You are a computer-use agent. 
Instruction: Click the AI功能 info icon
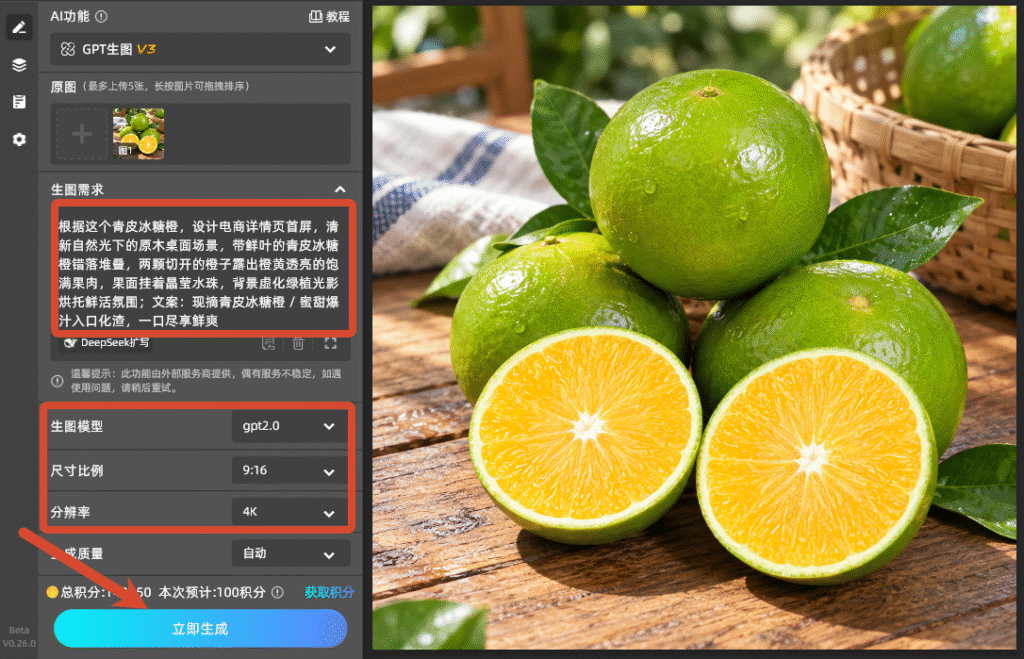tap(101, 16)
